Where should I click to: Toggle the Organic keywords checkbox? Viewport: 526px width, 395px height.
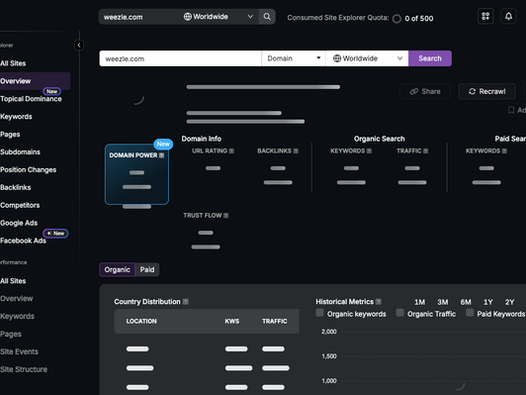click(320, 313)
